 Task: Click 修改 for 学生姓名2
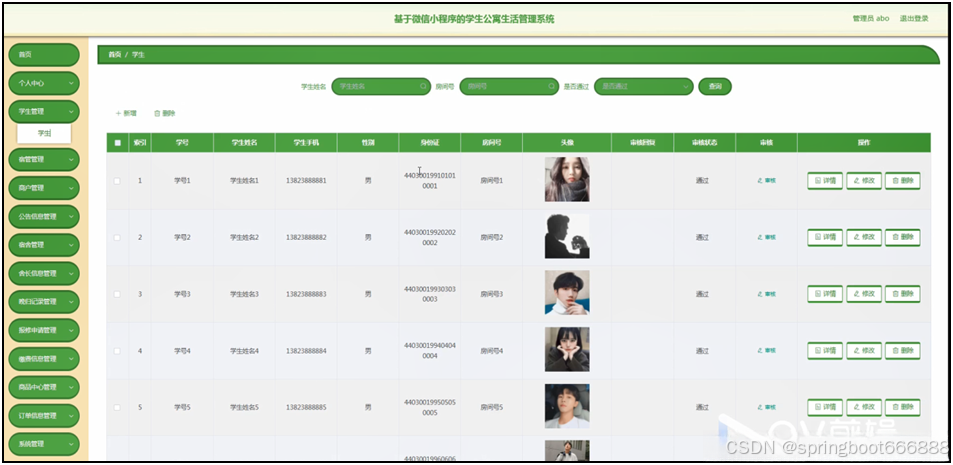coord(864,238)
